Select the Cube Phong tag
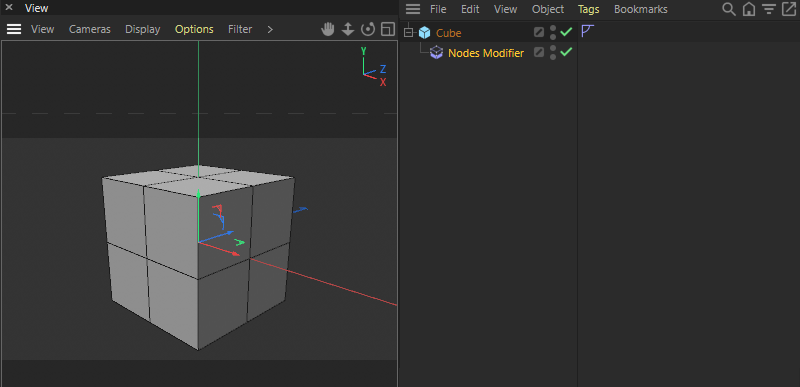This screenshot has width=800, height=387. point(588,32)
